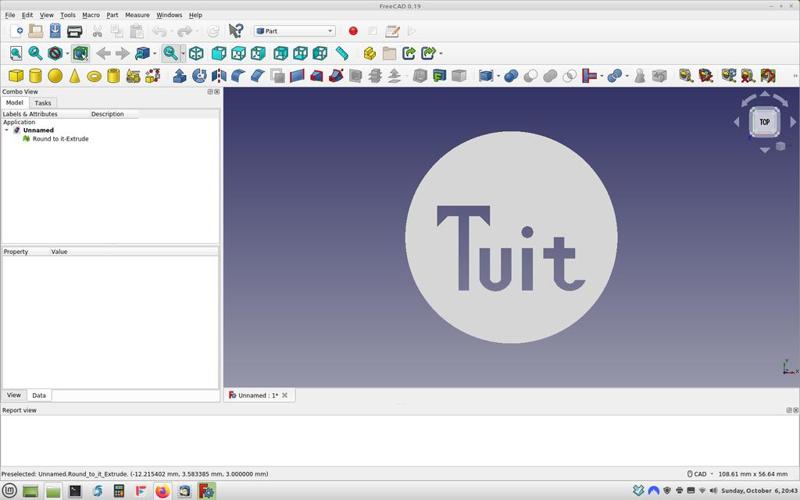
Task: Switch to the Front view cube icon
Action: tap(218, 53)
